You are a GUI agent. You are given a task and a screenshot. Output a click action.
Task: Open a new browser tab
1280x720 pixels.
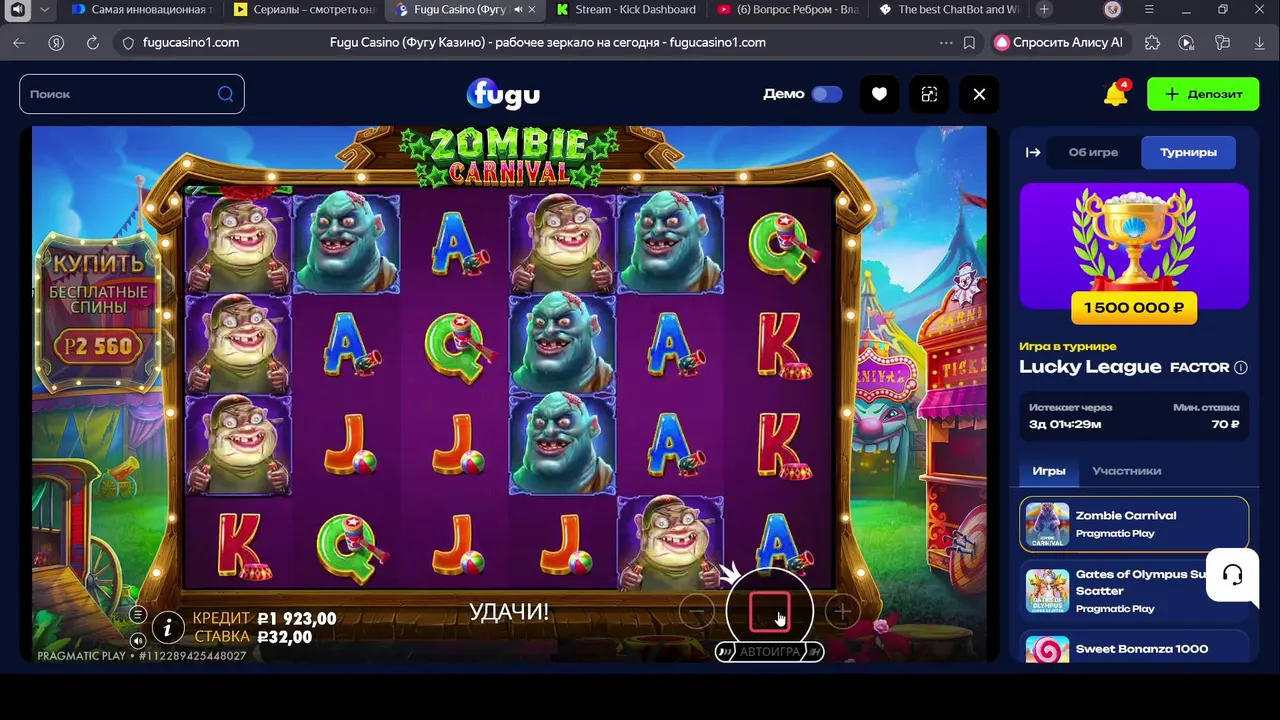(1044, 10)
